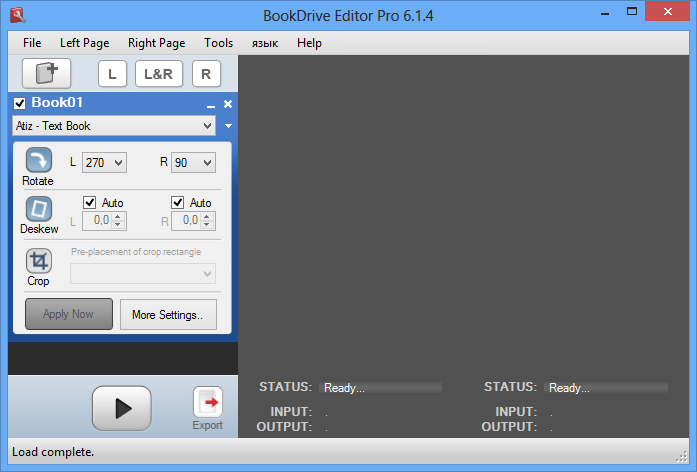Viewport: 697px width, 472px height.
Task: Start processing with the play button
Action: click(x=122, y=408)
